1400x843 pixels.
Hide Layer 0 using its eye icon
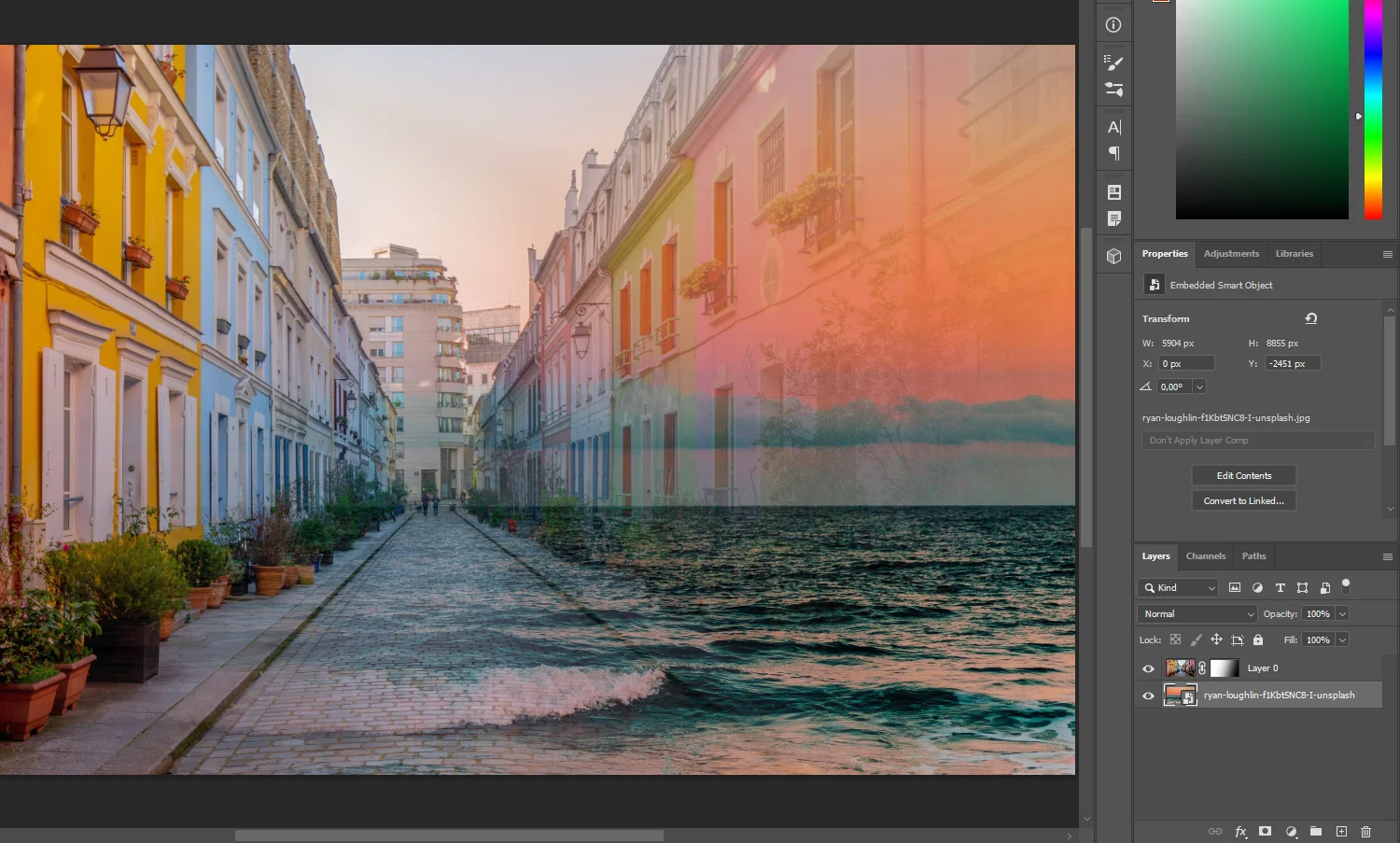pos(1148,668)
